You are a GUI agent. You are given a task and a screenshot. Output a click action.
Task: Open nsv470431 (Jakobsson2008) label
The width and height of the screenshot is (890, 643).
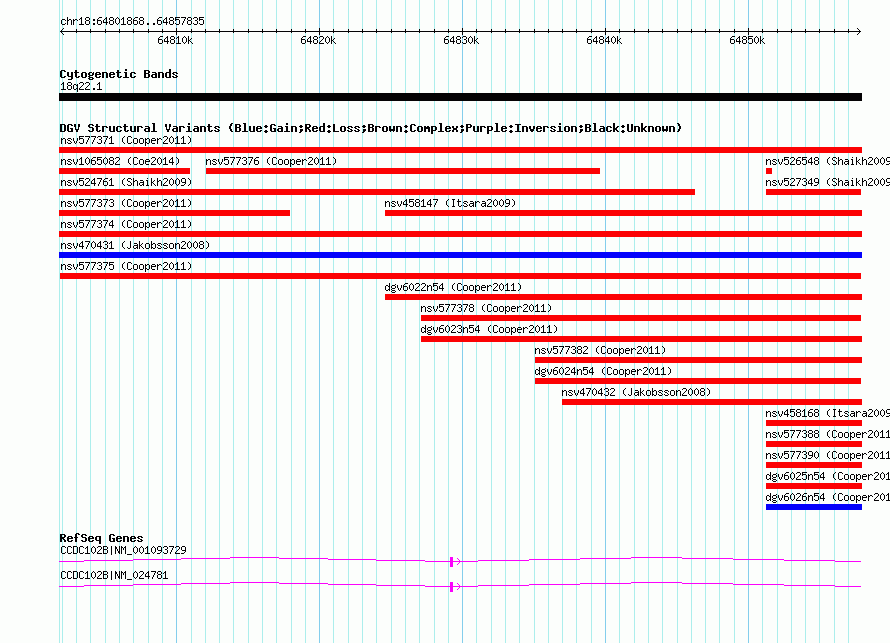[x=135, y=245]
